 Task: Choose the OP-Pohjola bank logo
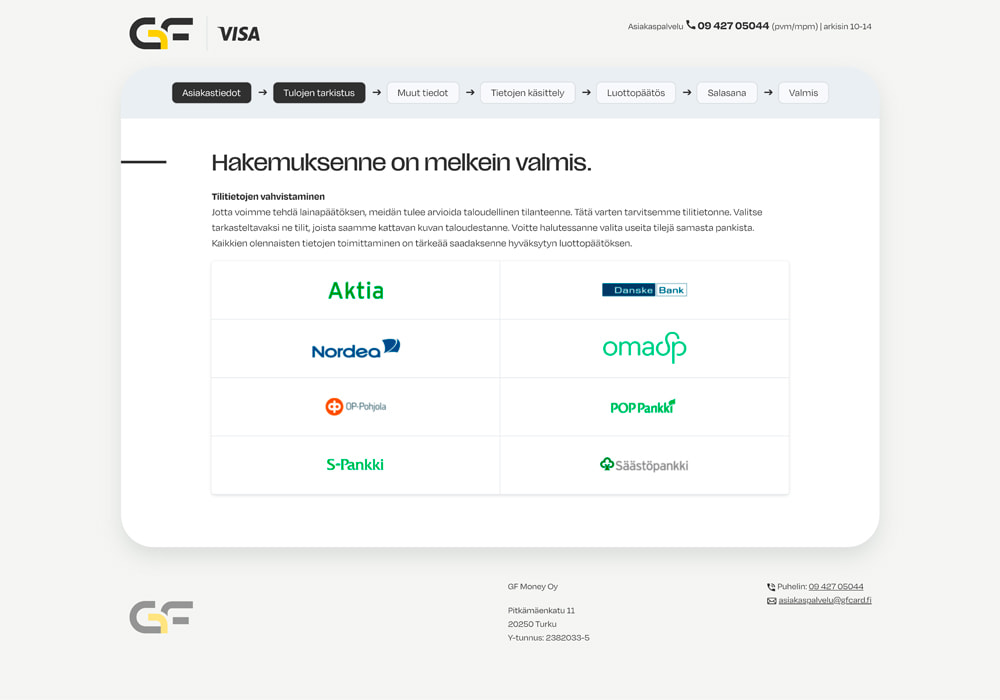355,407
